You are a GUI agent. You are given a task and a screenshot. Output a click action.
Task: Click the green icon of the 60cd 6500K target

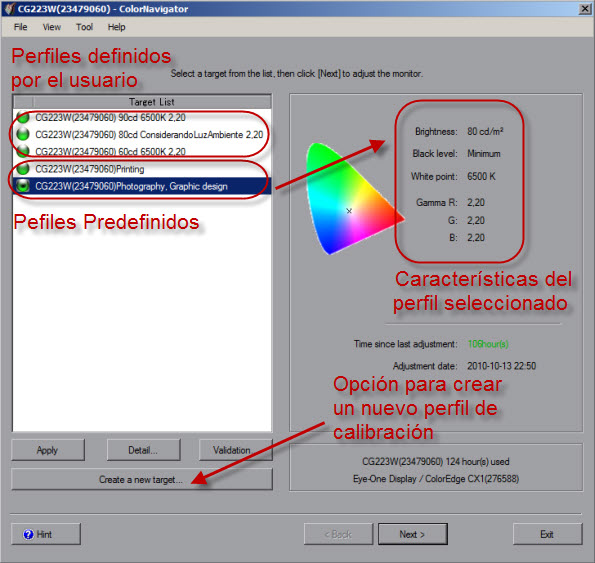click(23, 151)
